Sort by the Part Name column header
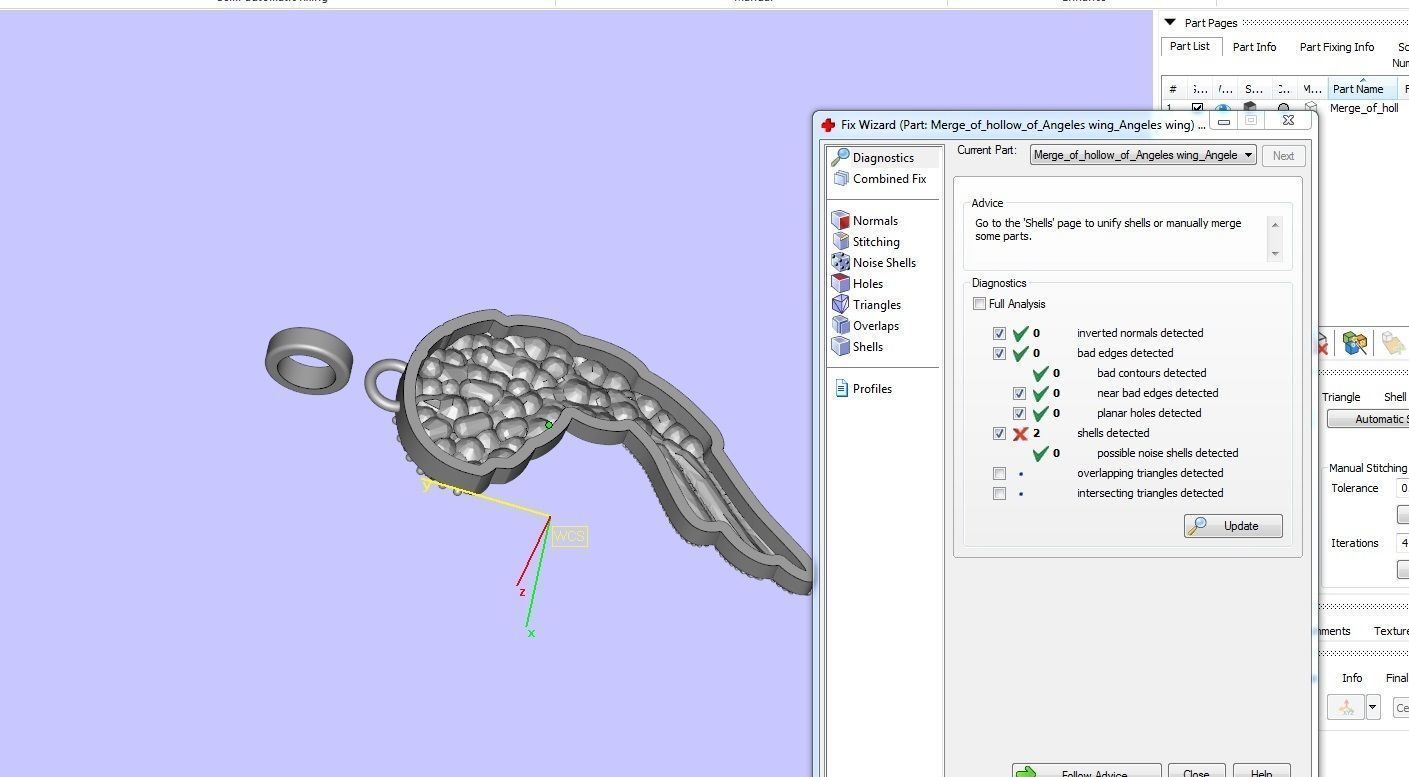1409x777 pixels. pos(1364,89)
